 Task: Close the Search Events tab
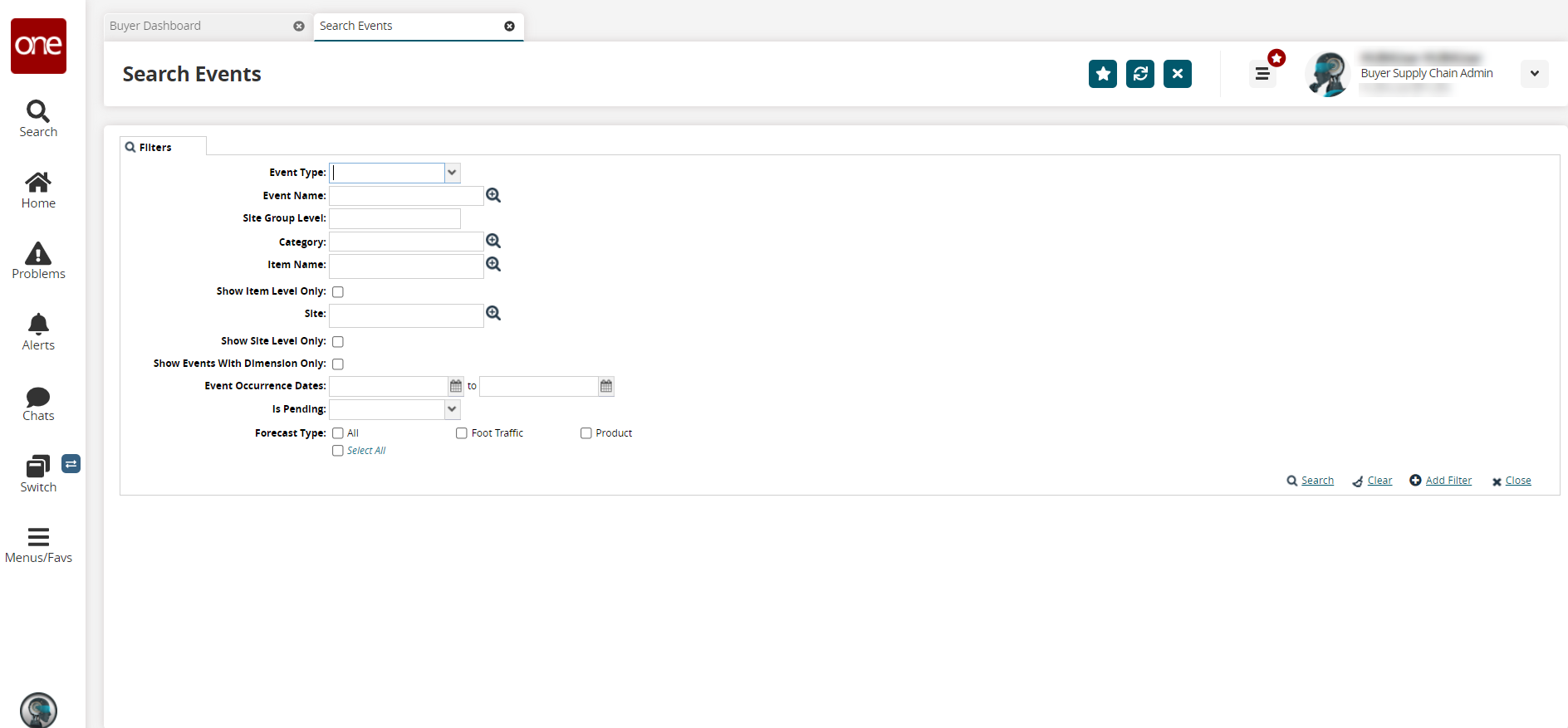coord(510,26)
